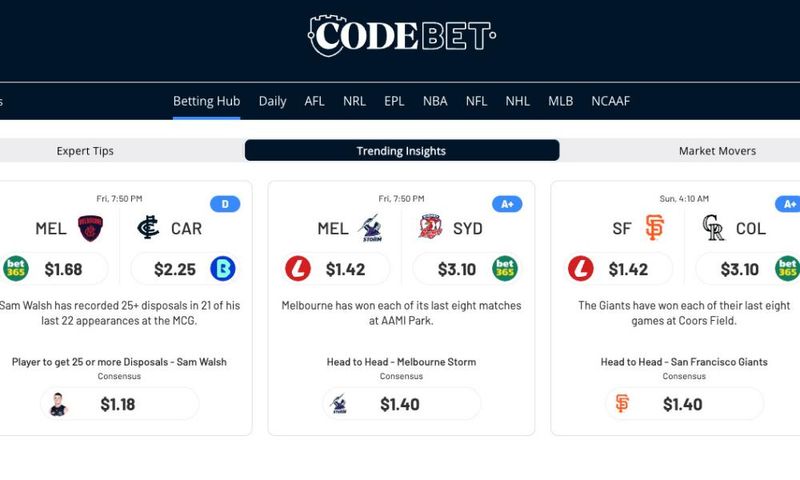Select the Trending Insights section
800x480 pixels.
(402, 150)
